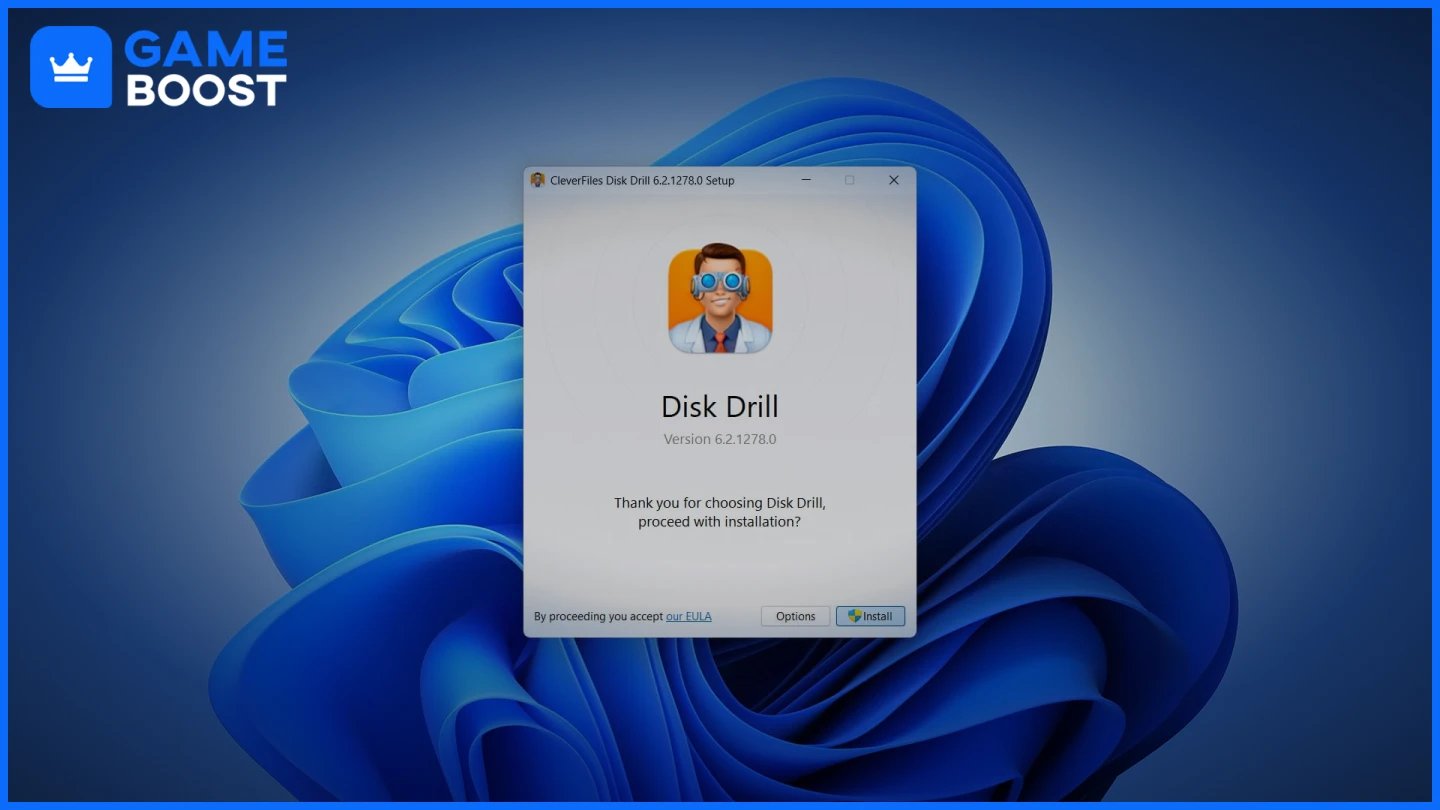
Task: Open the Options button
Action: (795, 616)
